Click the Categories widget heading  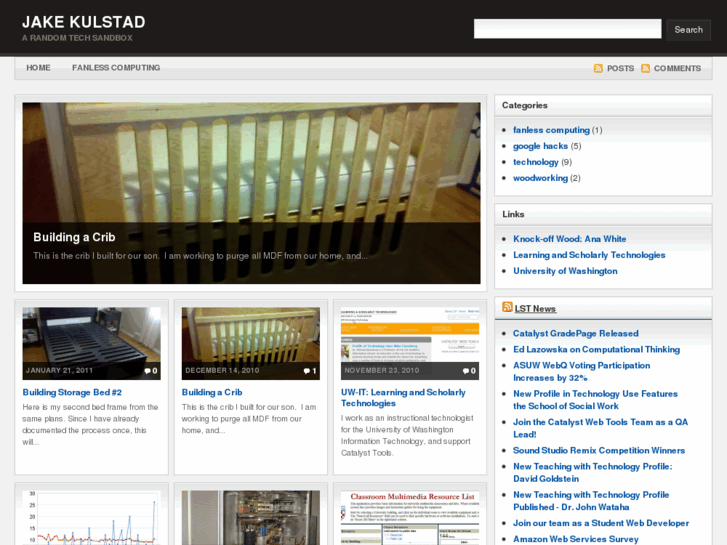pyautogui.click(x=524, y=105)
